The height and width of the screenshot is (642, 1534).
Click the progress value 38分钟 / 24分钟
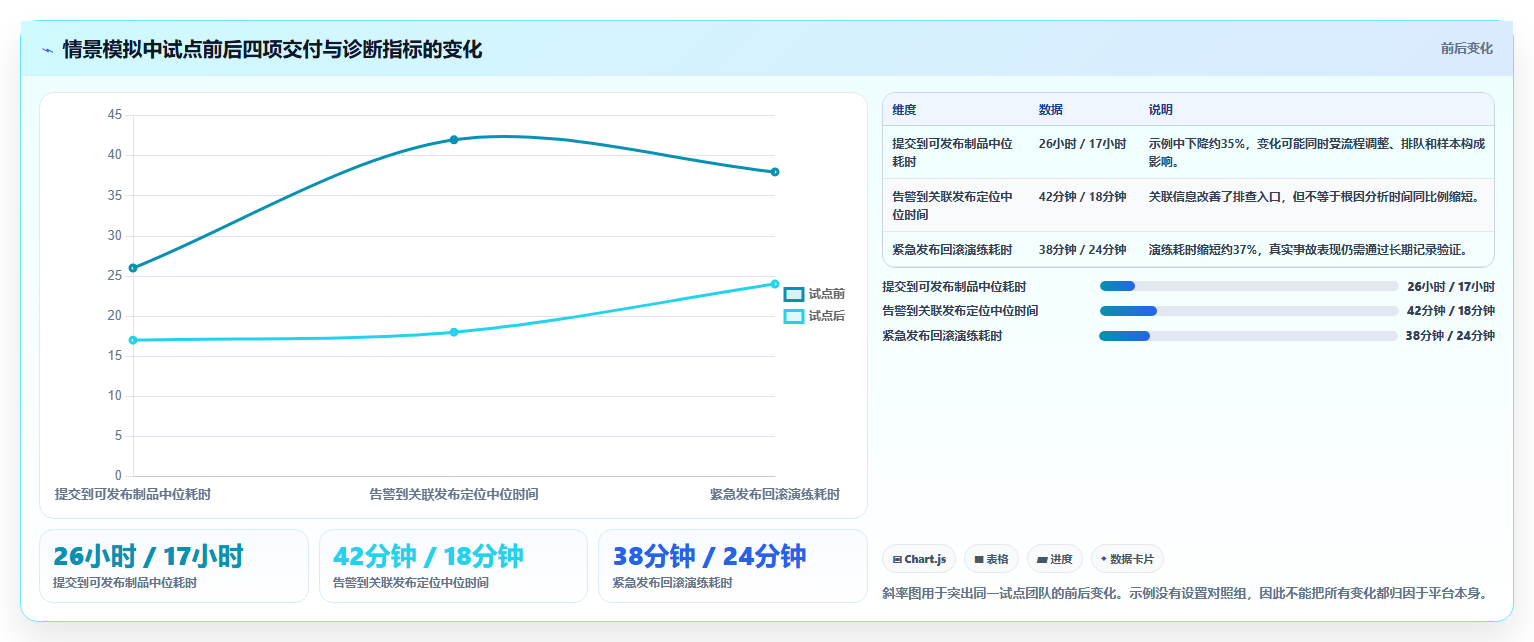[1450, 336]
